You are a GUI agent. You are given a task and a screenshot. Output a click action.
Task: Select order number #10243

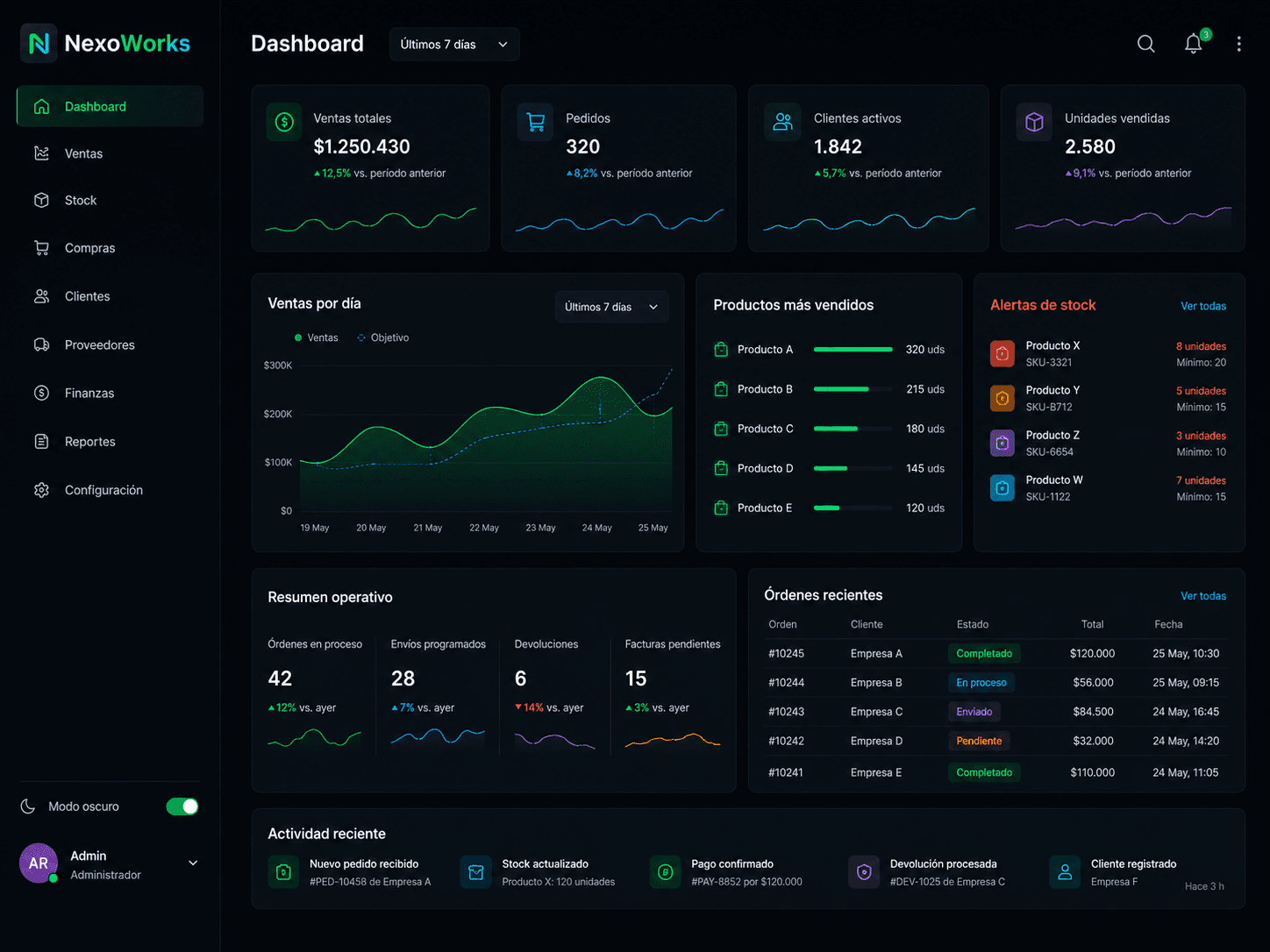pos(786,712)
